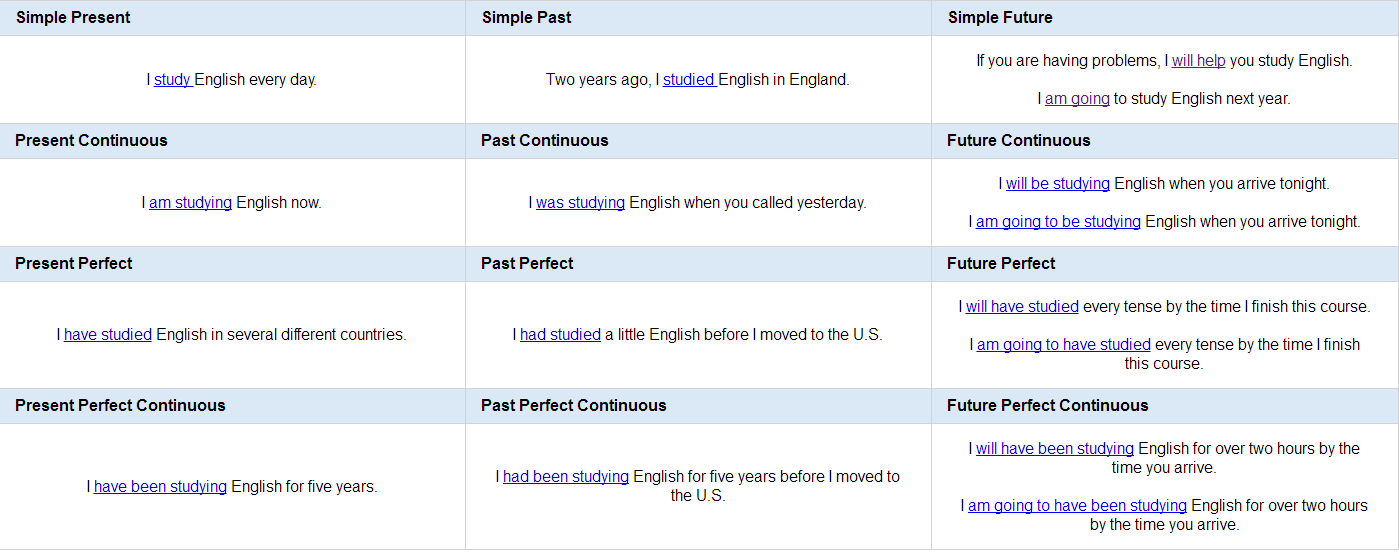Open the "study" Simple Present link
1399x553 pixels.
[x=173, y=80]
